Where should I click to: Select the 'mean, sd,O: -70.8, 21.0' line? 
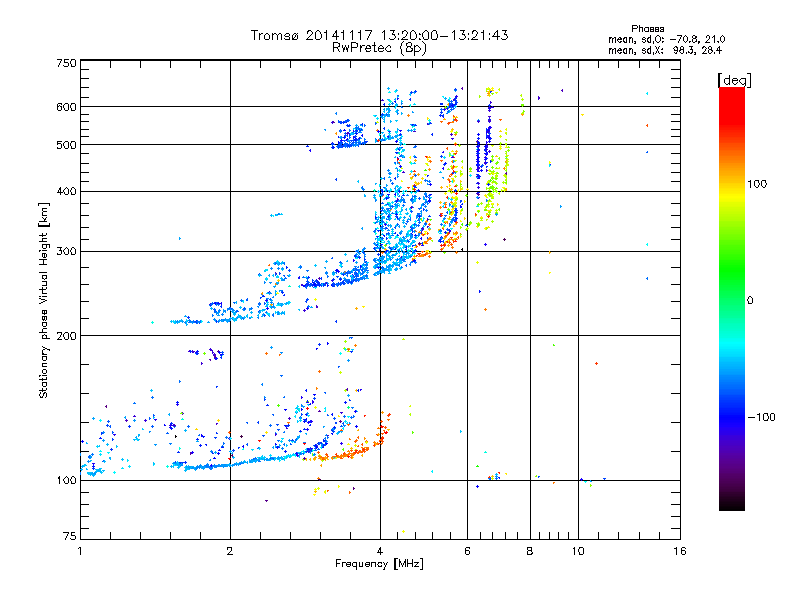pyautogui.click(x=666, y=39)
